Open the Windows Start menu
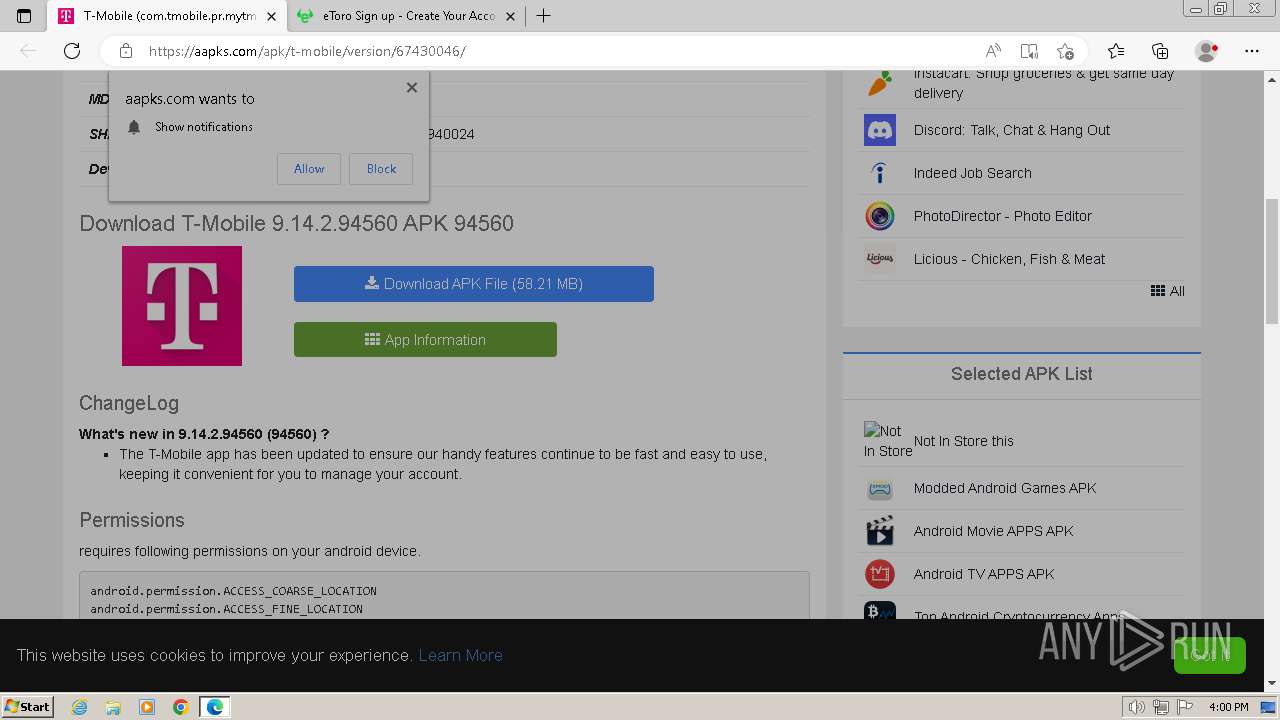Screen dimensions: 1280x720 pos(27,706)
